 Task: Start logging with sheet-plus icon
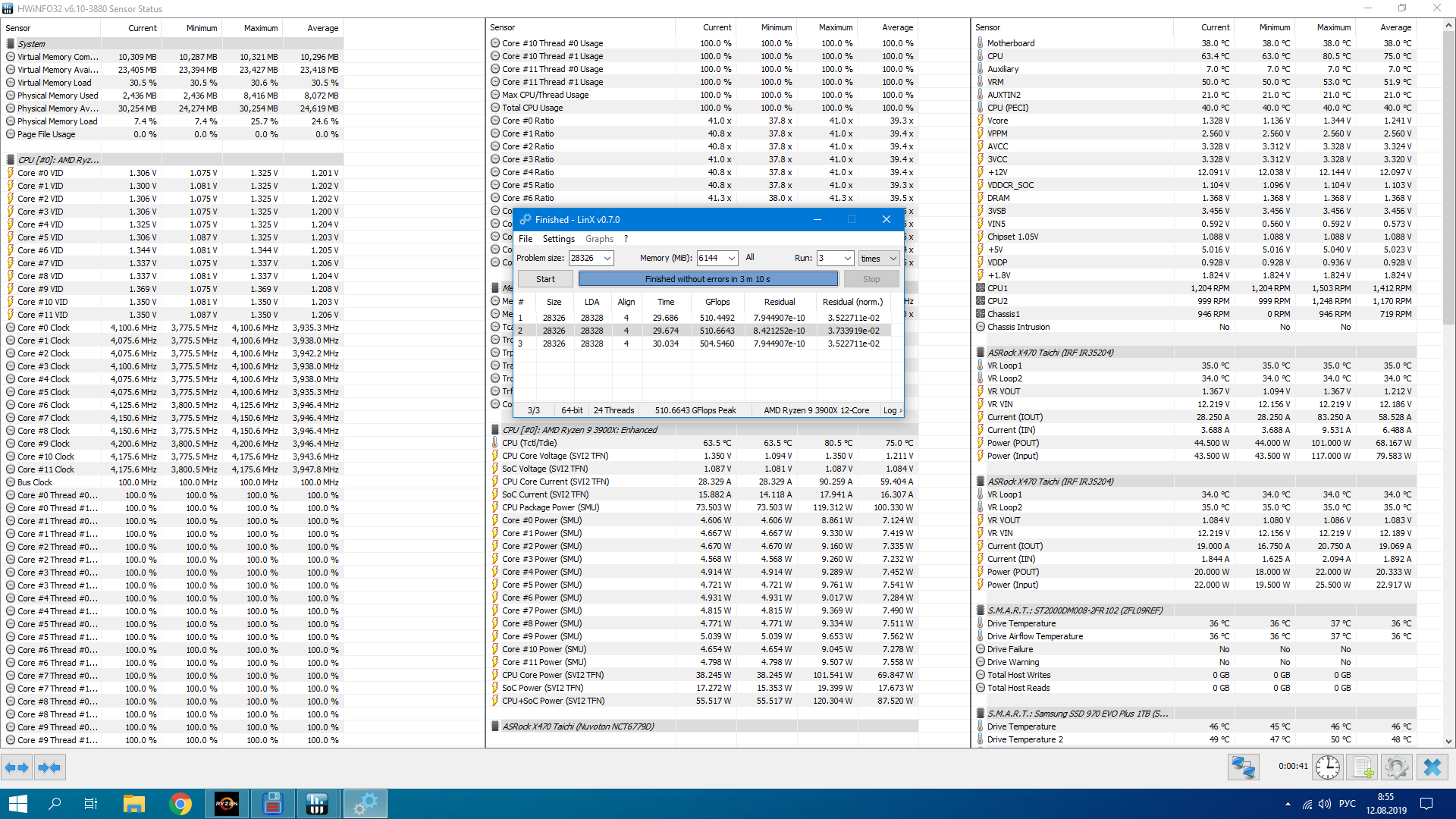tap(1362, 767)
